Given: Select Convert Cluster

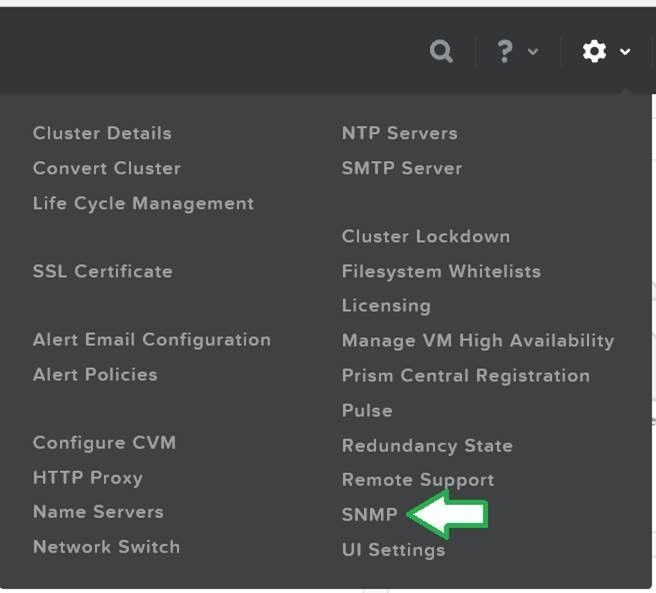Looking at the screenshot, I should click(107, 168).
